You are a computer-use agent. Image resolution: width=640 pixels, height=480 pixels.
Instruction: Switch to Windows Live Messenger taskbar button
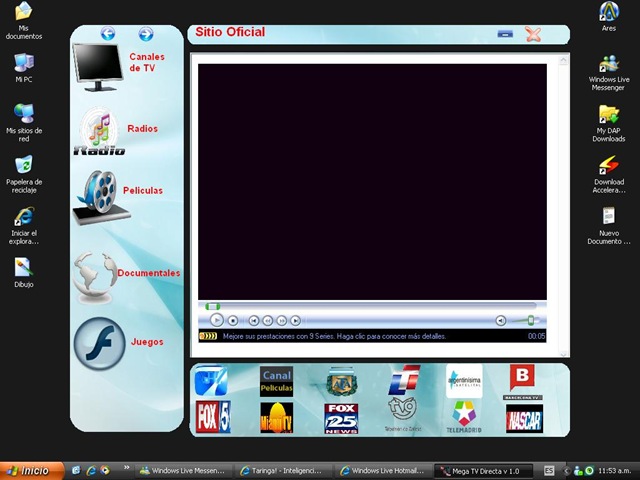tap(183, 471)
